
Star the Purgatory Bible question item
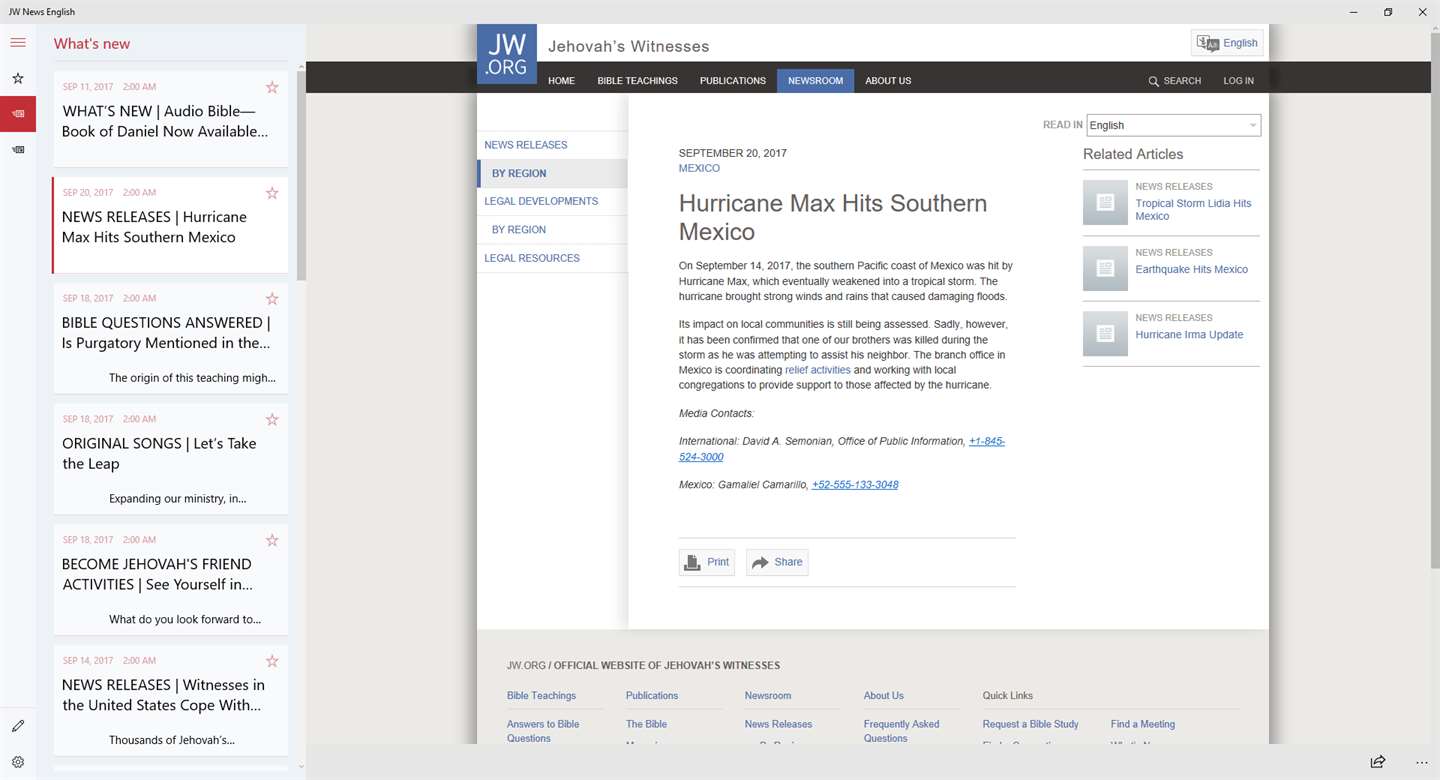point(272,299)
